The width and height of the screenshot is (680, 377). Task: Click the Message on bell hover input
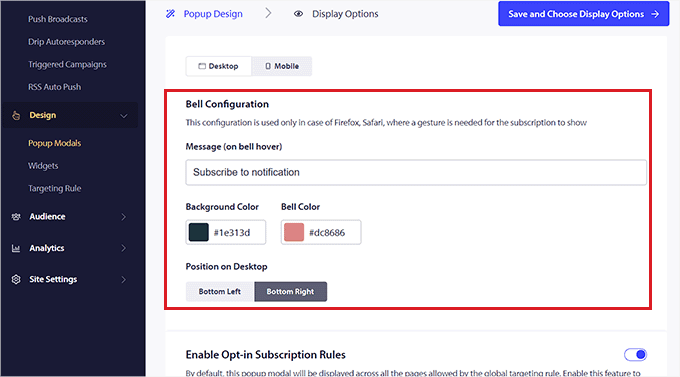(416, 172)
